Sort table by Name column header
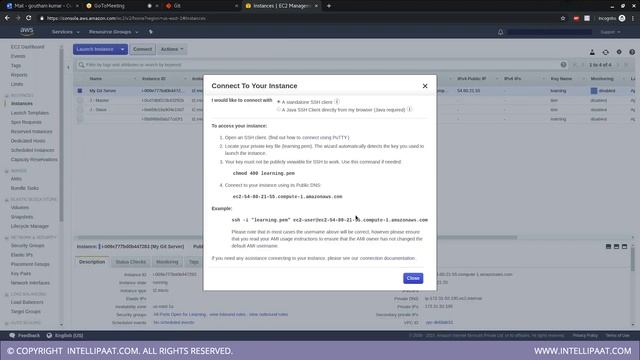 point(96,79)
